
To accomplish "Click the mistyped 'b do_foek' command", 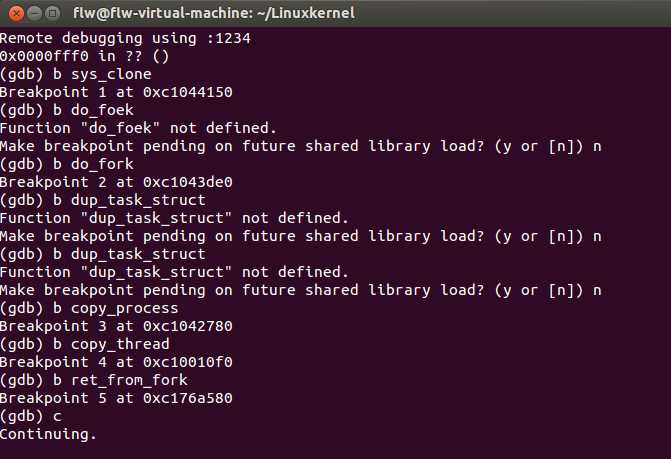I will tap(93, 110).
